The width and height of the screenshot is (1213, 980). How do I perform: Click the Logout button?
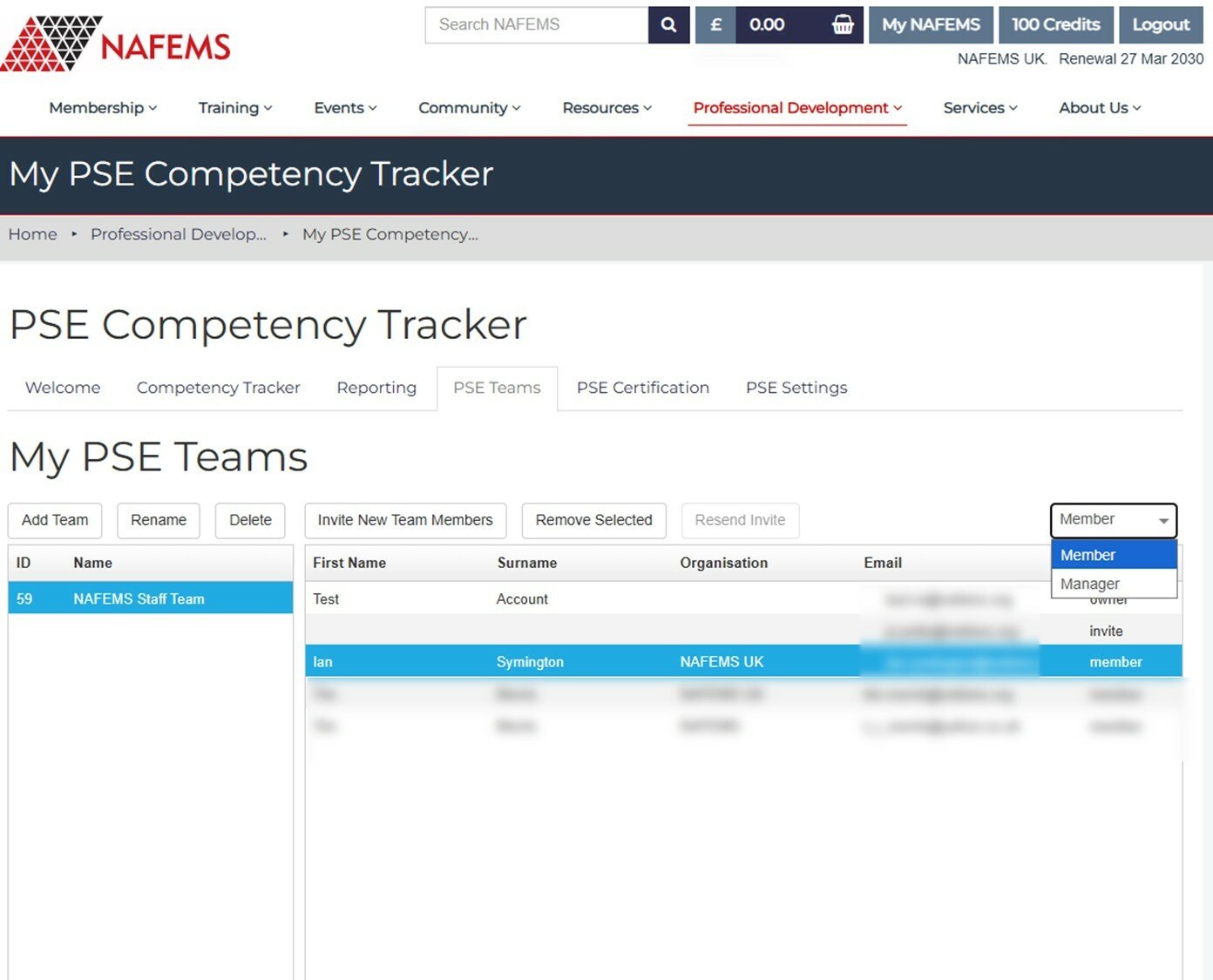coord(1160,25)
